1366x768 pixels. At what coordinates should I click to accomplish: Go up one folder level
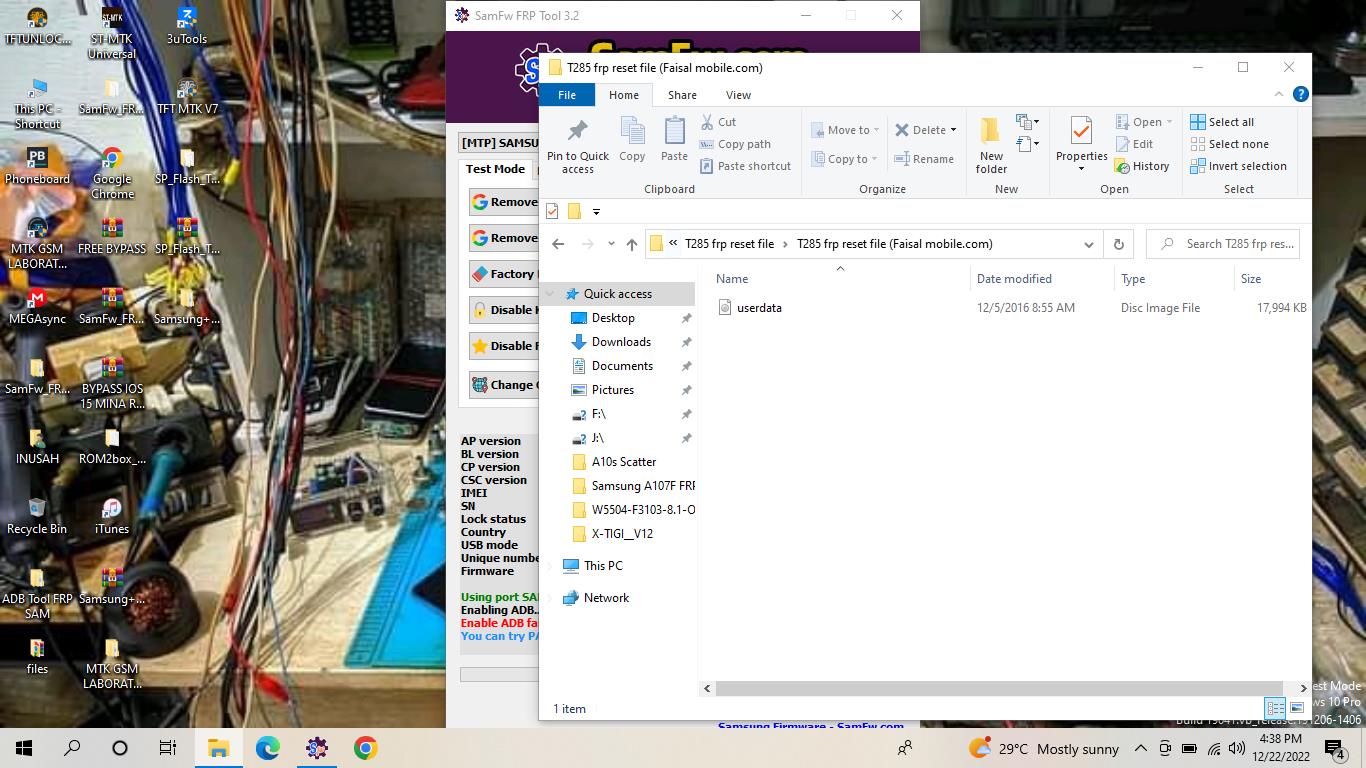click(631, 244)
